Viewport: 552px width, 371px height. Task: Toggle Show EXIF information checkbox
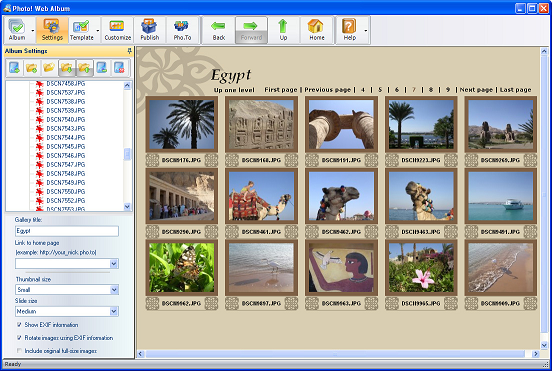[x=19, y=325]
